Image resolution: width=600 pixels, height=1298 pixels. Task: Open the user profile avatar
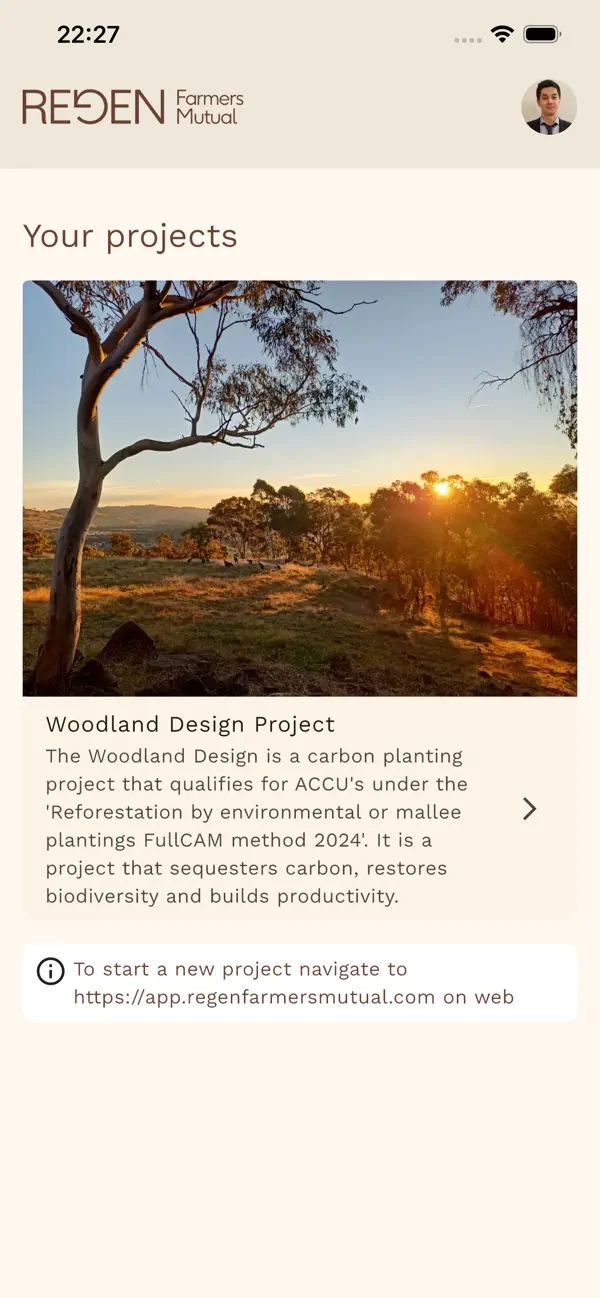point(549,107)
